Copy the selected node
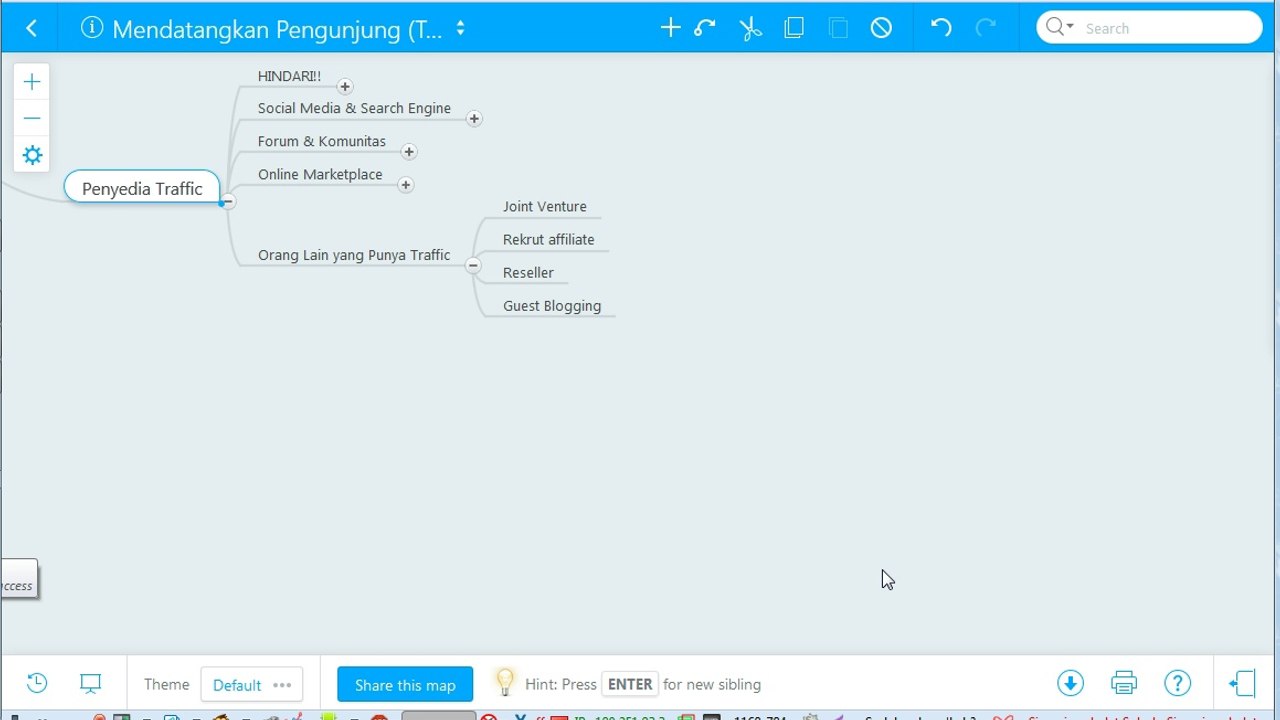Viewport: 1280px width, 720px height. [794, 28]
